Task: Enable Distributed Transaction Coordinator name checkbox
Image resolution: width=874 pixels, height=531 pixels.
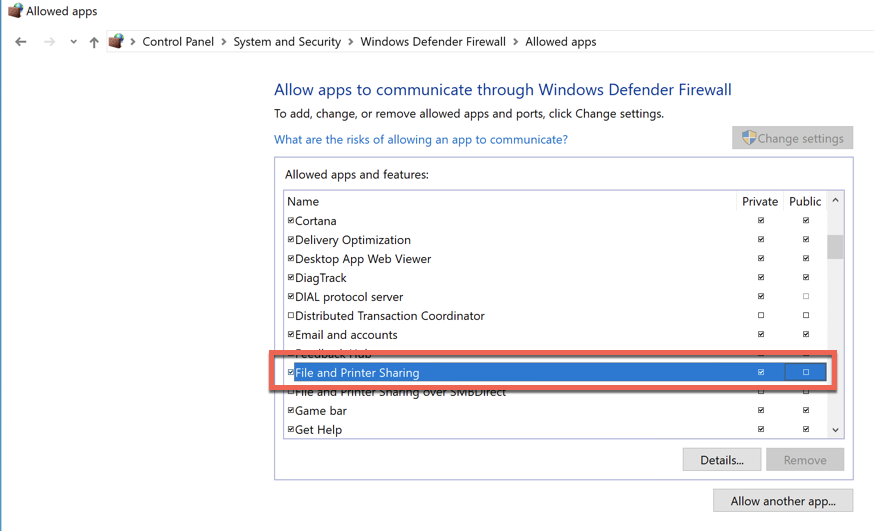Action: (x=290, y=315)
